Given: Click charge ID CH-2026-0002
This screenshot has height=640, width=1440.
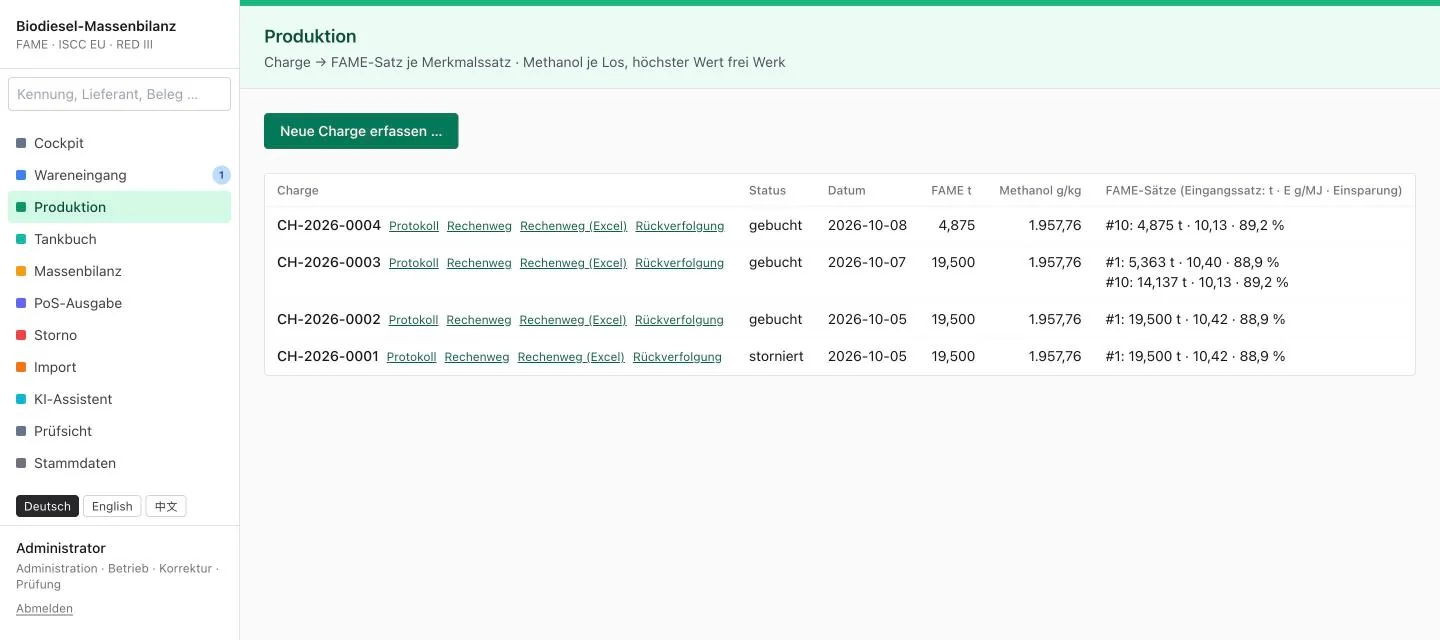Looking at the screenshot, I should tap(329, 319).
